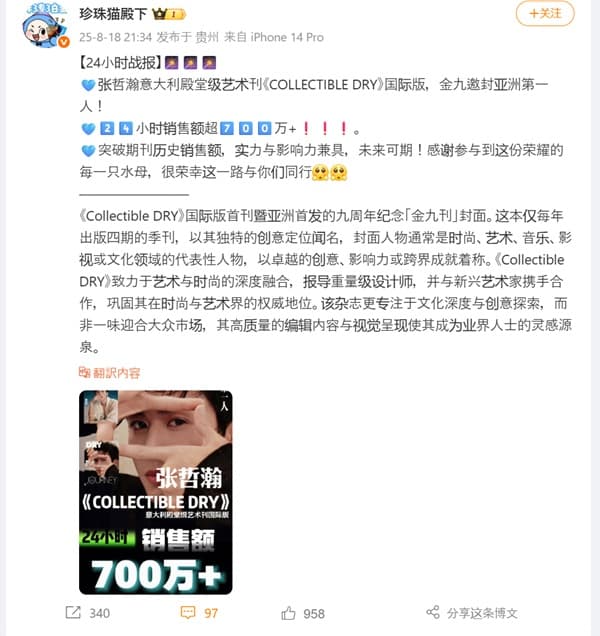Viewport: 600px width, 636px height.
Task: Open the 珍珠猫殿下 profile avatar
Action: tap(45, 25)
